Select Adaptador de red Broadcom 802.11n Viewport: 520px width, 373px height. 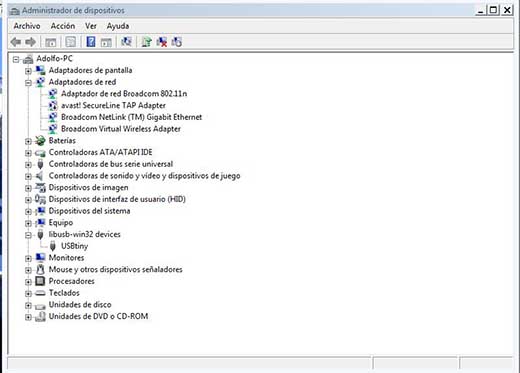tap(124, 94)
